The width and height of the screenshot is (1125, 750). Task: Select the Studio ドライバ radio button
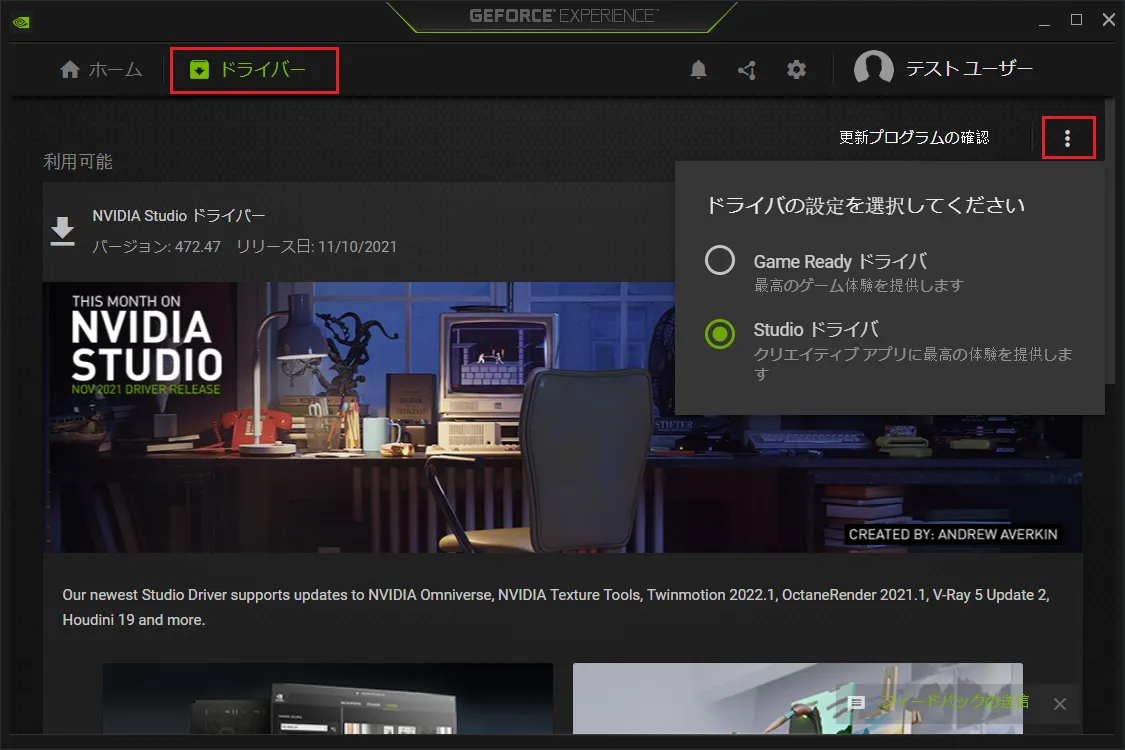(720, 334)
